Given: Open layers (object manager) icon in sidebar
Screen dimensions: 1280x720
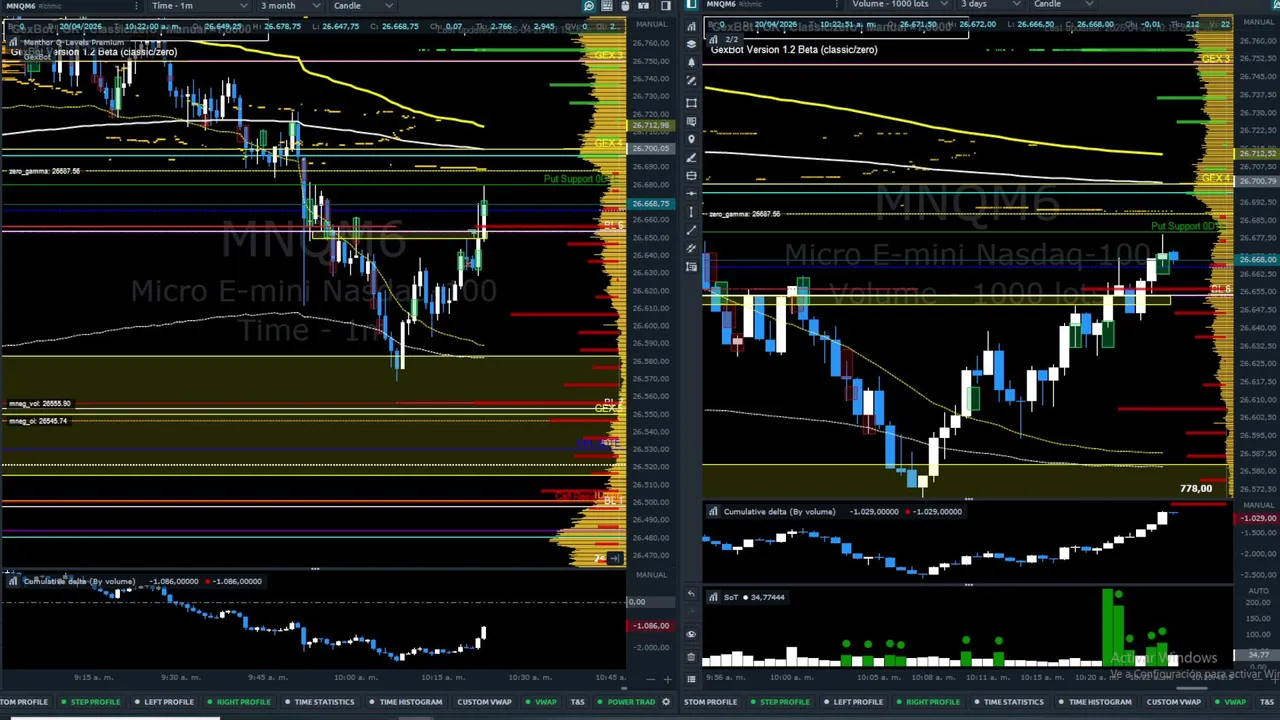Looking at the screenshot, I should click(x=691, y=44).
